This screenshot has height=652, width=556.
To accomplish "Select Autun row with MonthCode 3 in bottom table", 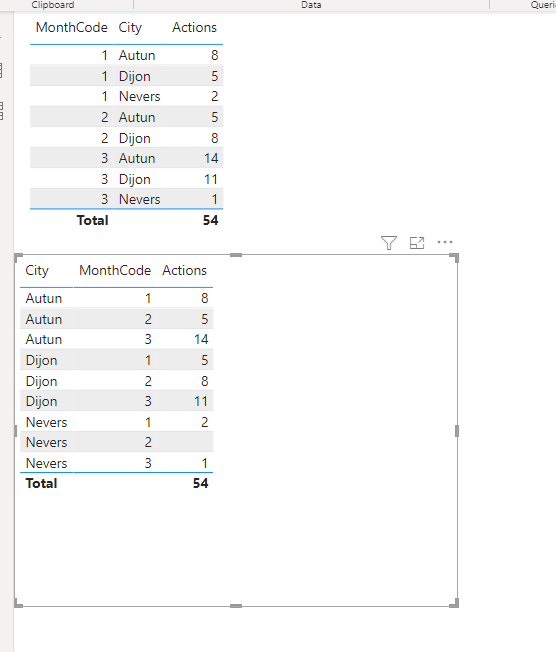I will 116,339.
